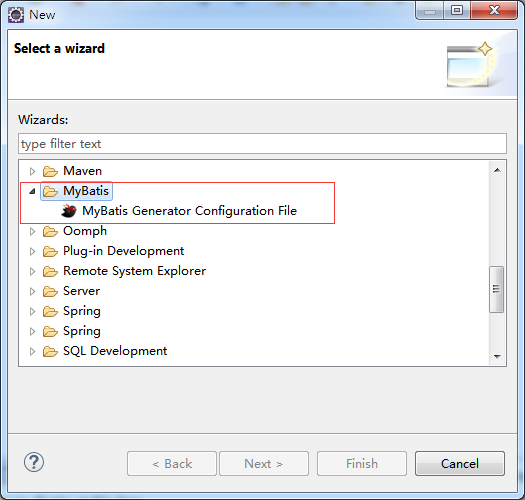The height and width of the screenshot is (500, 525).
Task: Expand the Plug-in Development category
Action: (32, 252)
